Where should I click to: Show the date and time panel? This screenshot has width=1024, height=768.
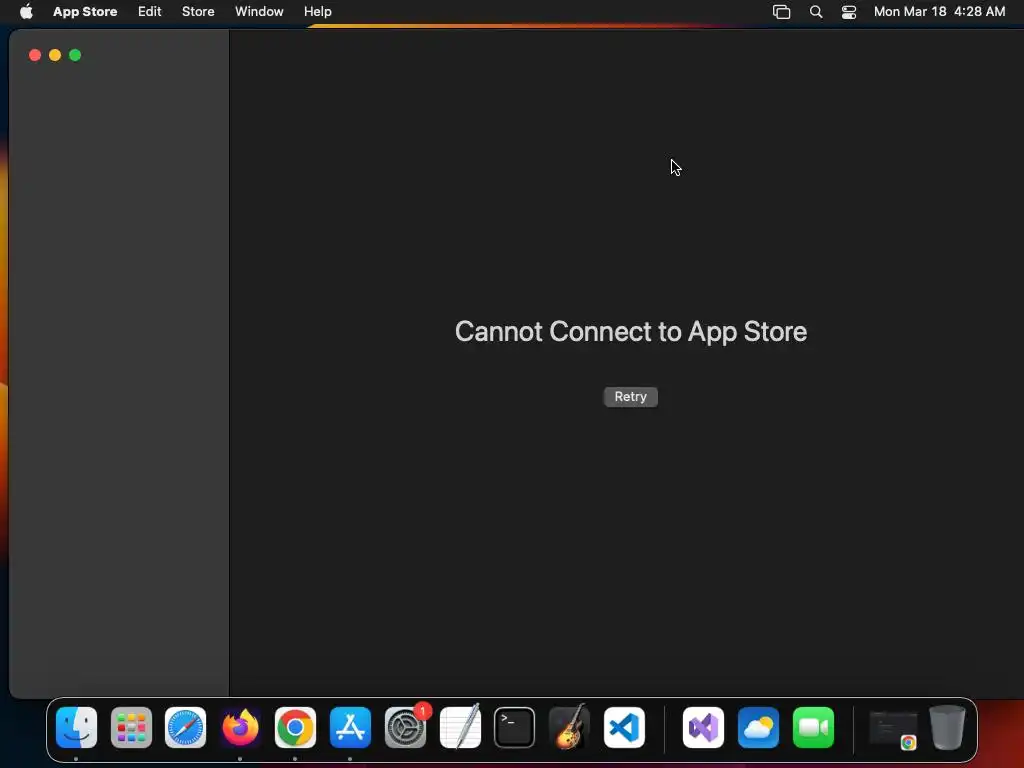click(x=939, y=11)
